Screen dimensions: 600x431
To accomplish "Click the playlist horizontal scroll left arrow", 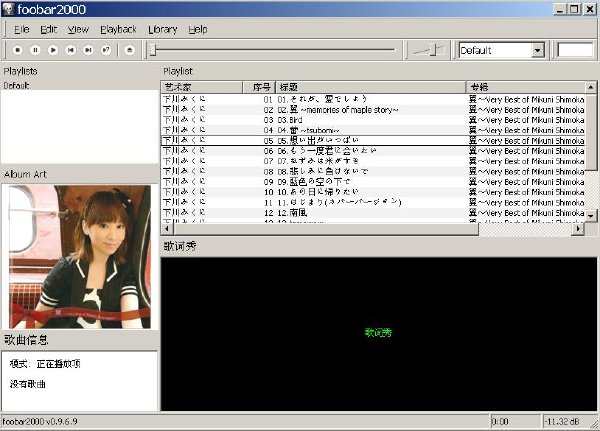I will click(167, 229).
